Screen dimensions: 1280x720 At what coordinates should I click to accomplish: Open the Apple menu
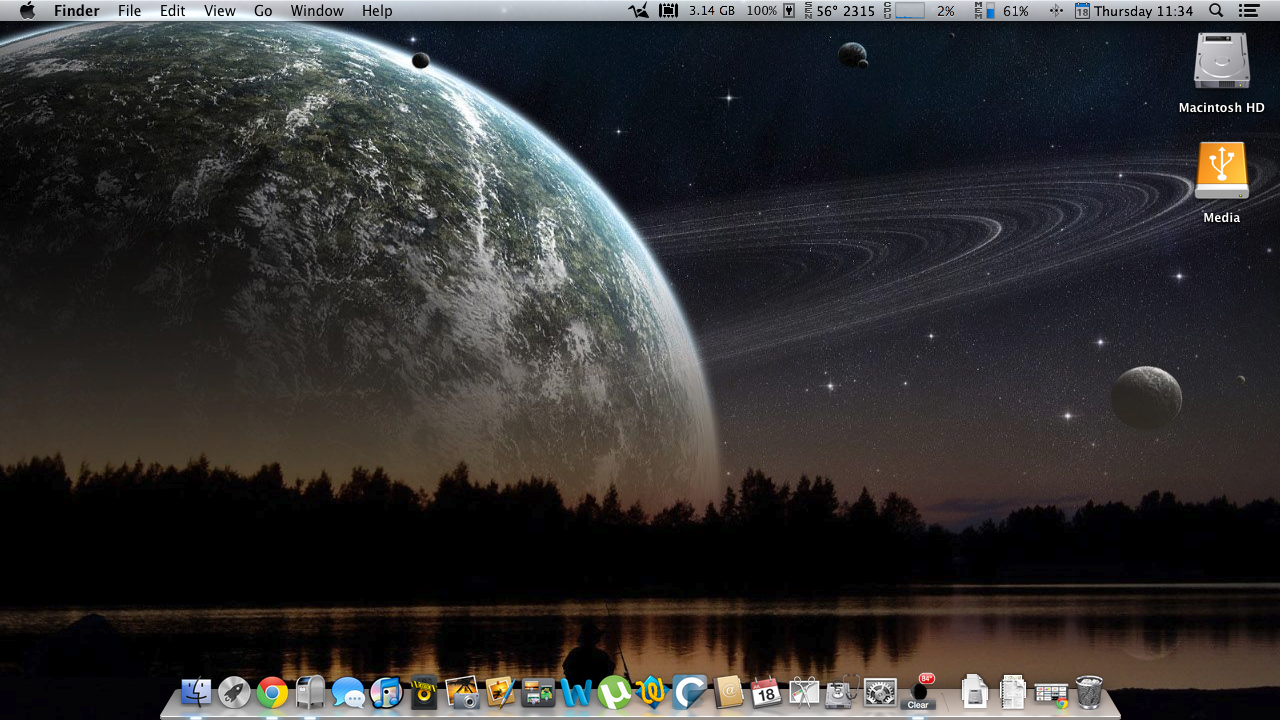27,11
